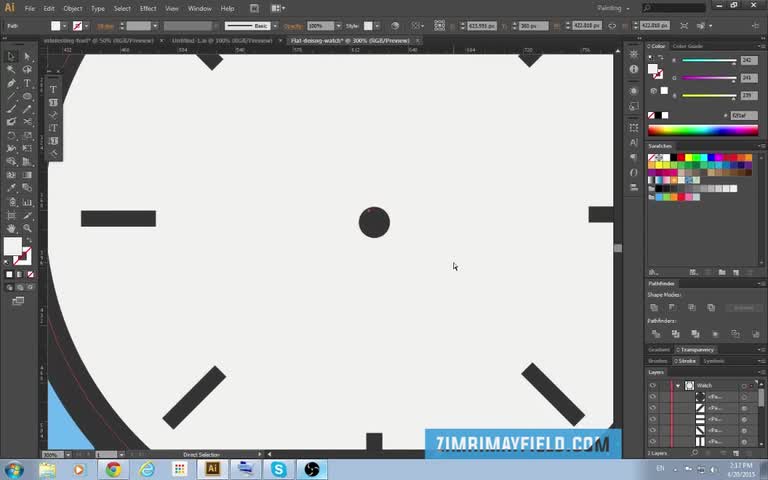Screen dimensions: 768x480
Task: Select the Column Graph tool
Action: 27,202
